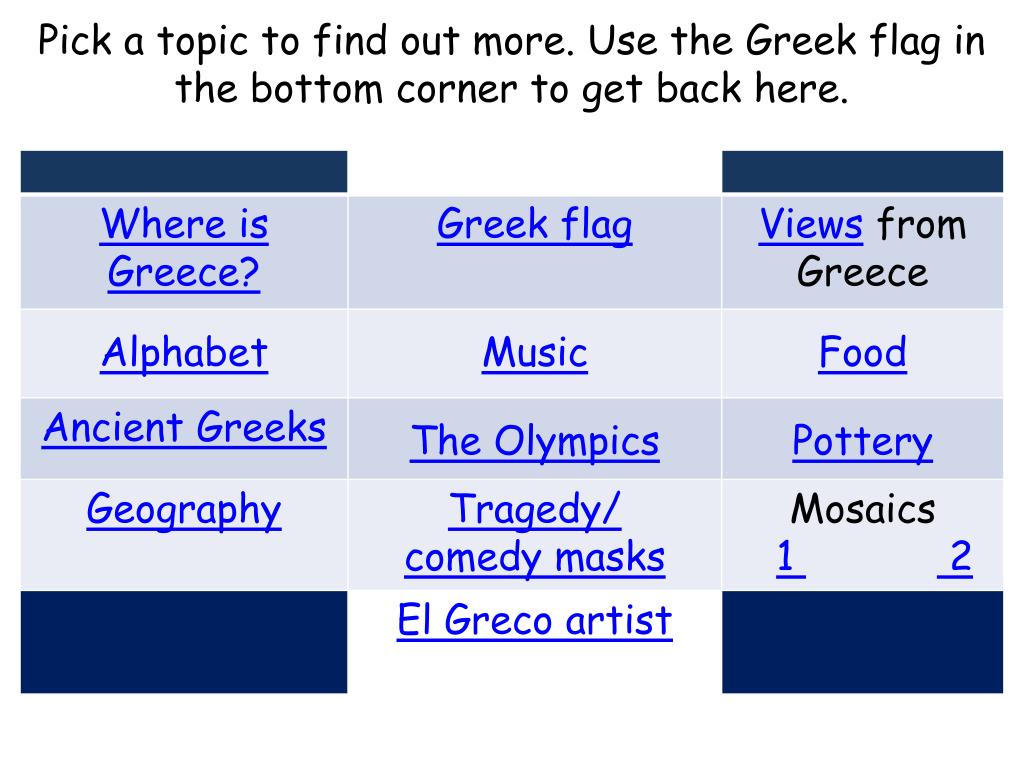
Task: Click the navy block below Mosaics
Action: click(x=863, y=642)
